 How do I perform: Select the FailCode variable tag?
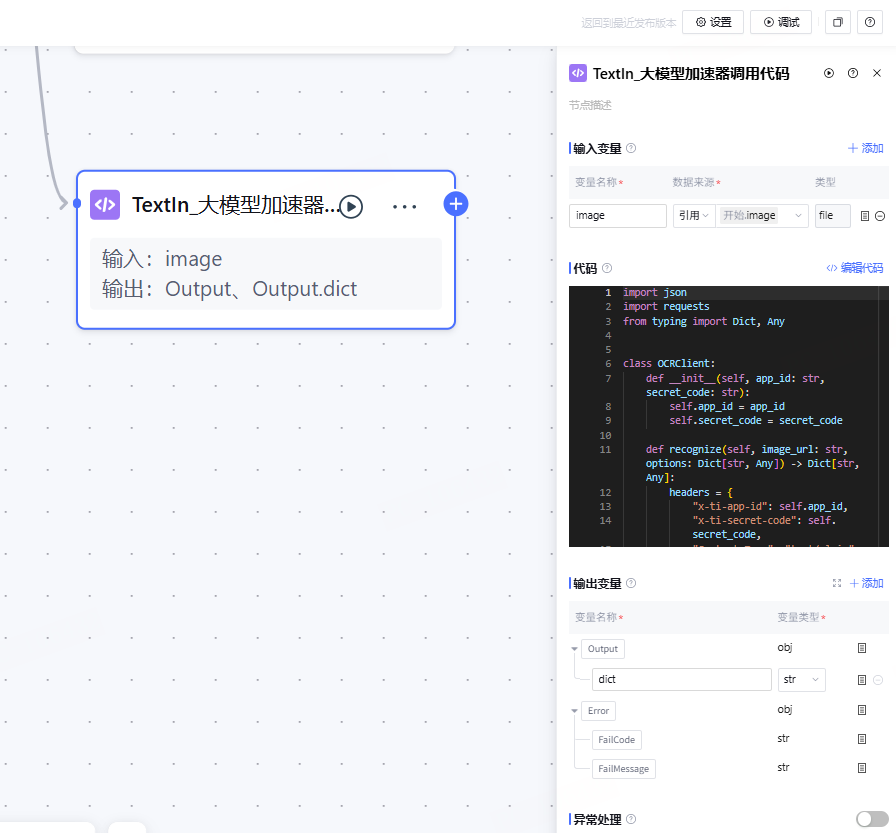(617, 740)
